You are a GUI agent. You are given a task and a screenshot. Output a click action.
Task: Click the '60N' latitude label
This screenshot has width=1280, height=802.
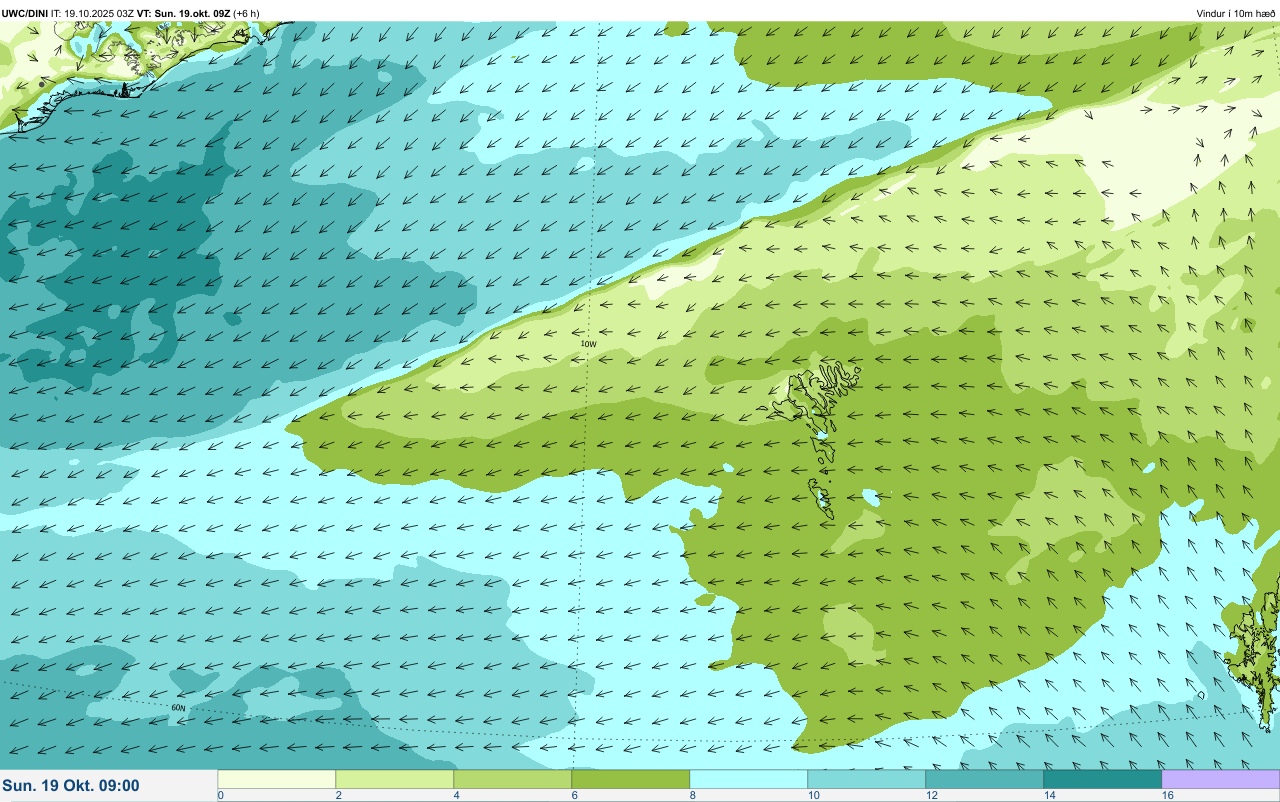coord(179,708)
